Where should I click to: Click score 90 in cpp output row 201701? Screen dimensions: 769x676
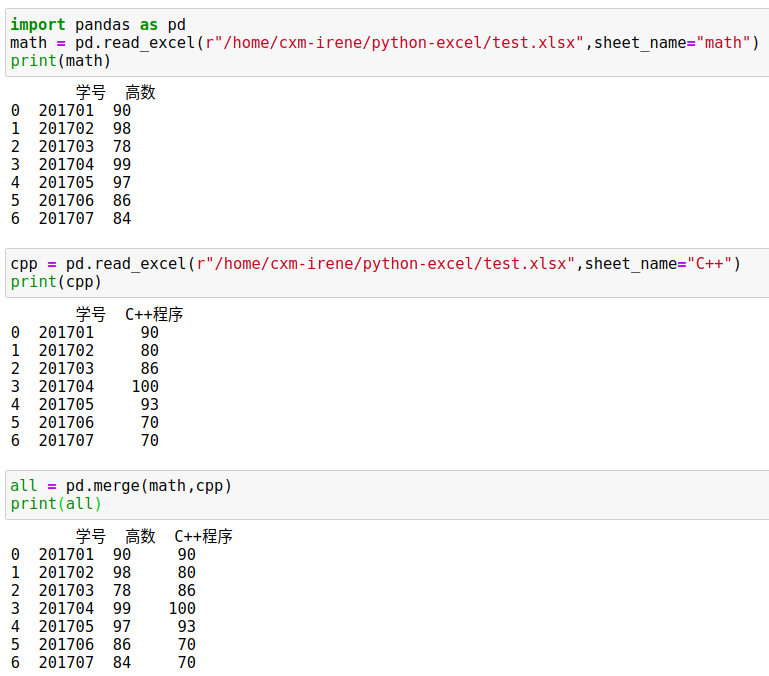150,332
